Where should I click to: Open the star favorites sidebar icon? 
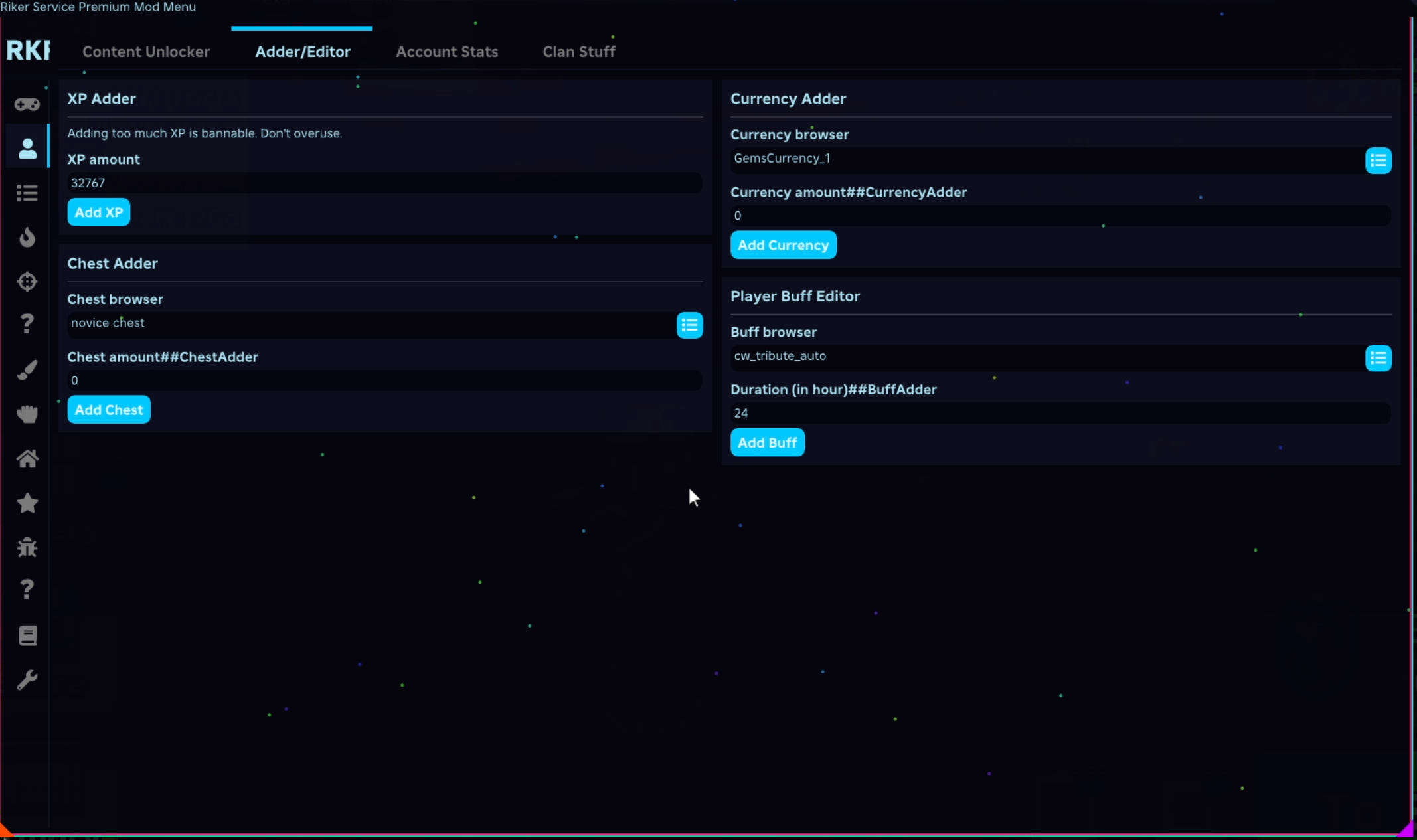[x=27, y=503]
